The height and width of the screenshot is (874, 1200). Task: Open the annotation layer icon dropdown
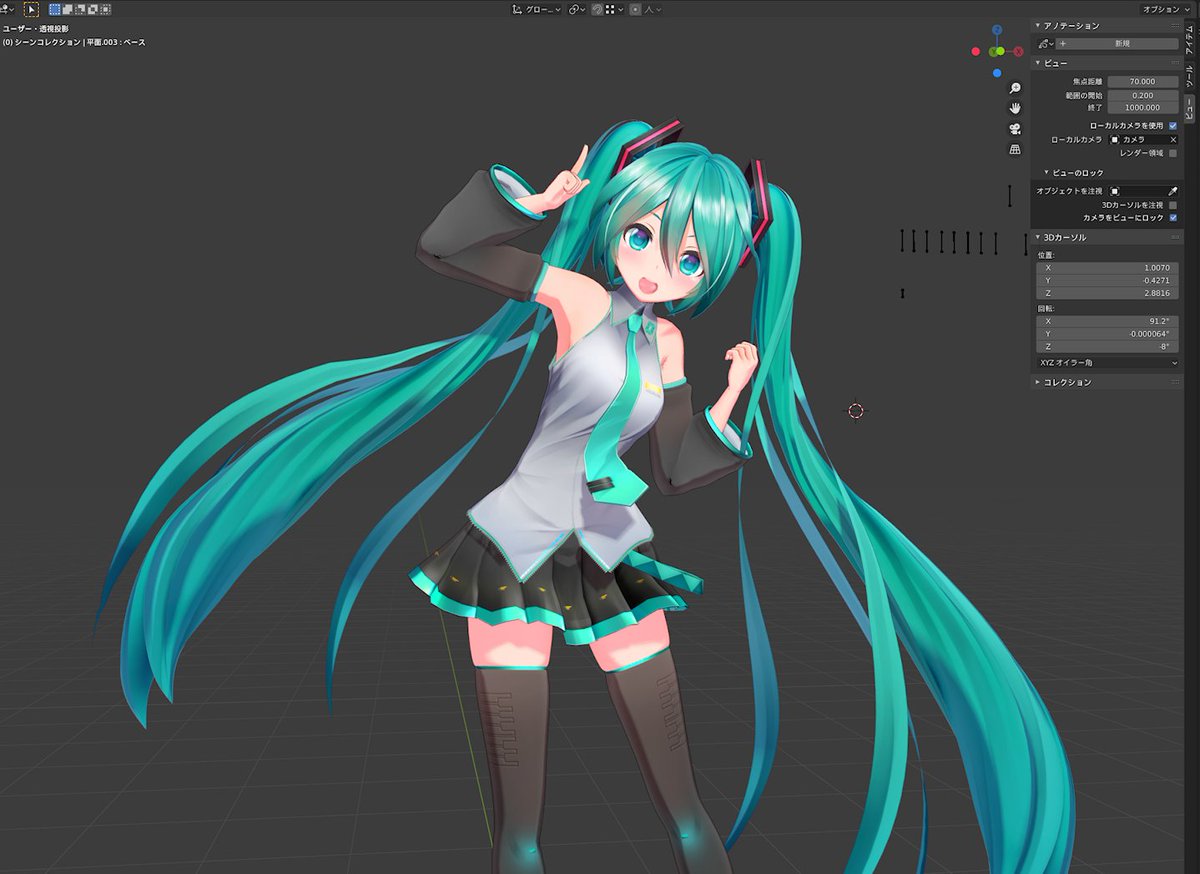[x=1046, y=44]
